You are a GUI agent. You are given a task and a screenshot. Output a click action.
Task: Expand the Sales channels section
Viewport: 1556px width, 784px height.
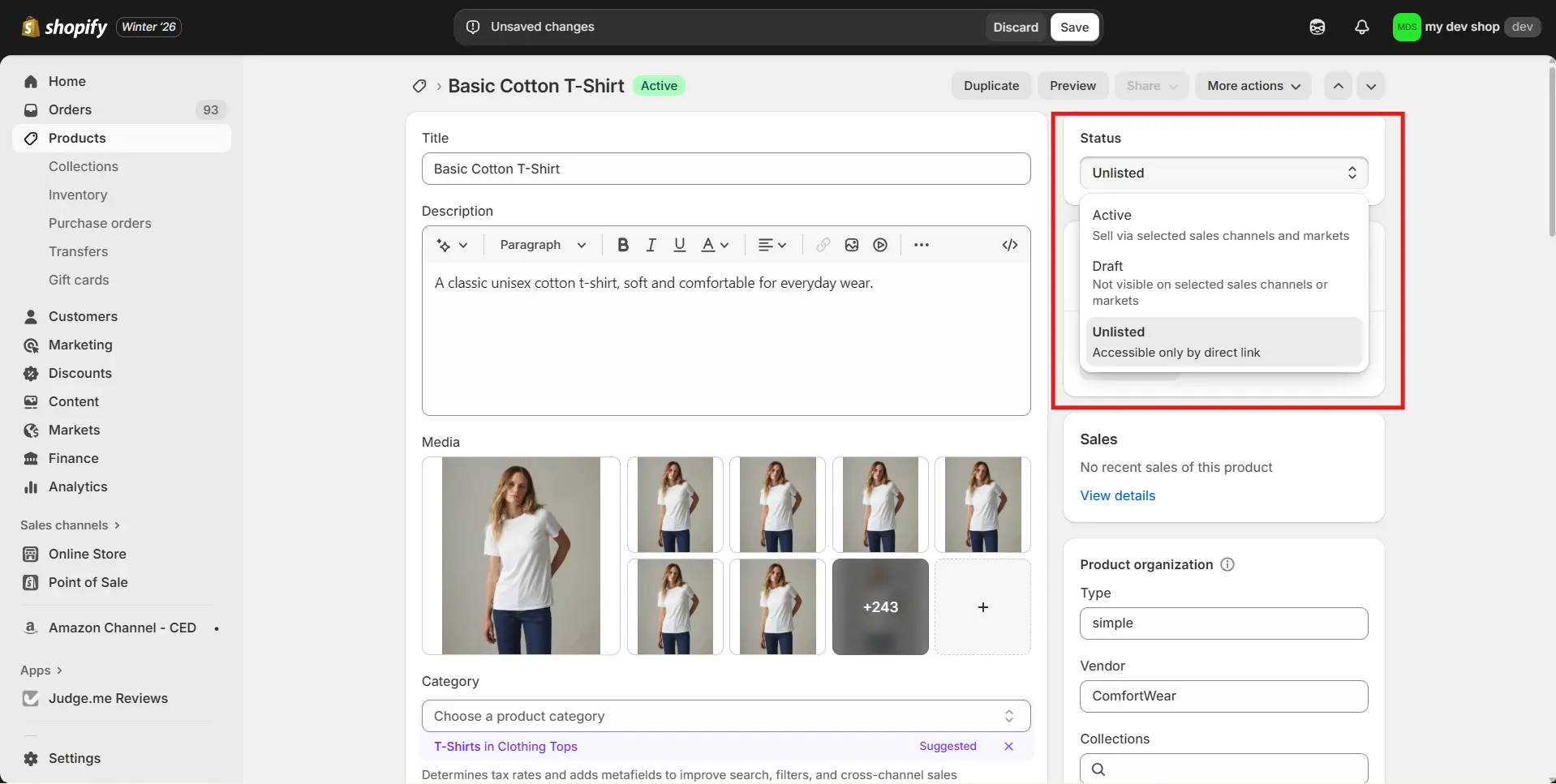[x=70, y=525]
